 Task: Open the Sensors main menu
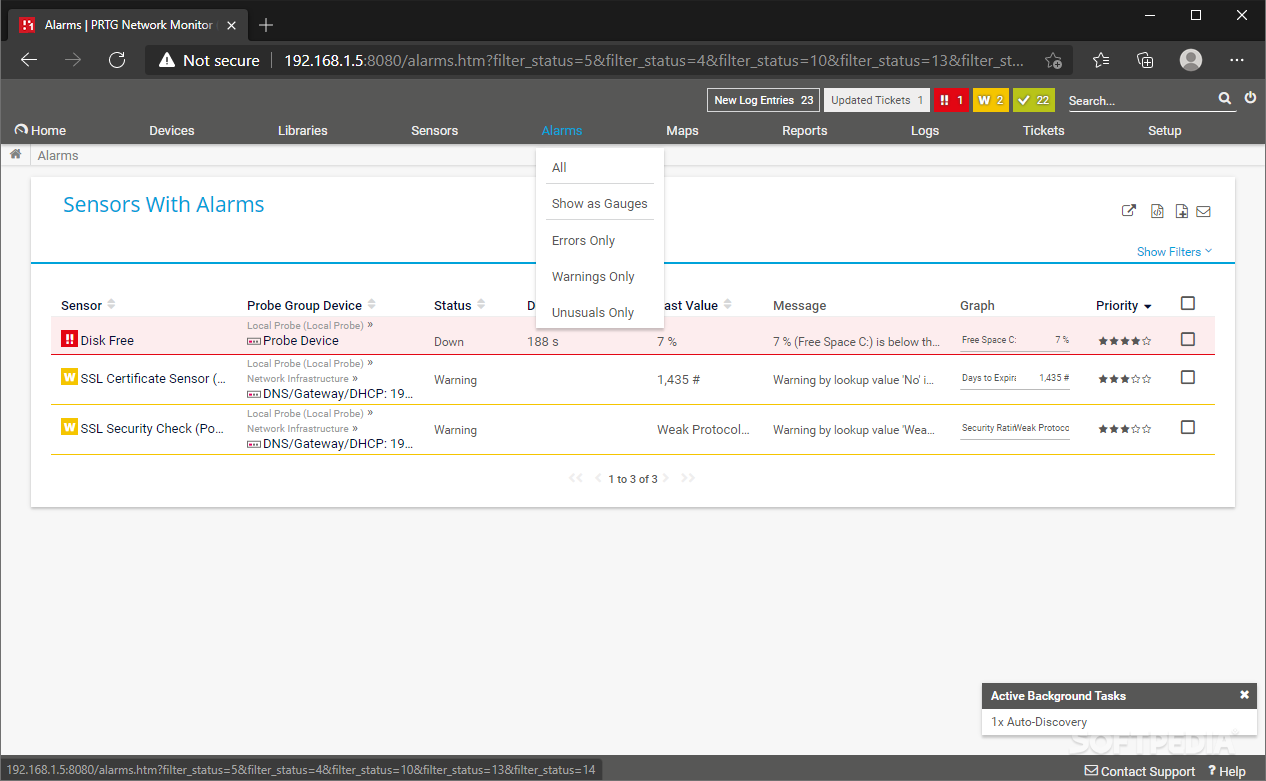pos(434,130)
